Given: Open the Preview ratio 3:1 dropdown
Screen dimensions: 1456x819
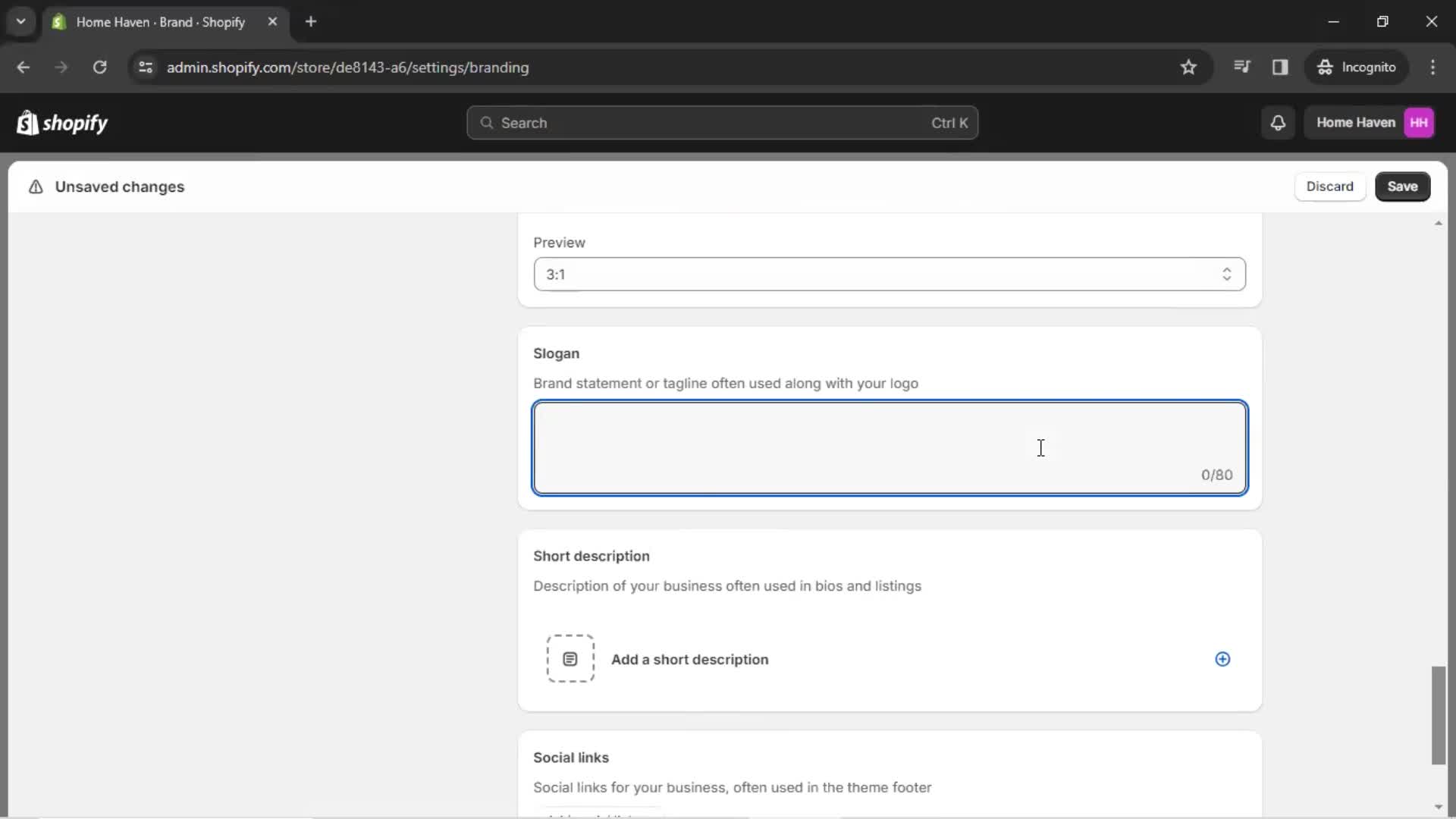Looking at the screenshot, I should click(x=890, y=275).
